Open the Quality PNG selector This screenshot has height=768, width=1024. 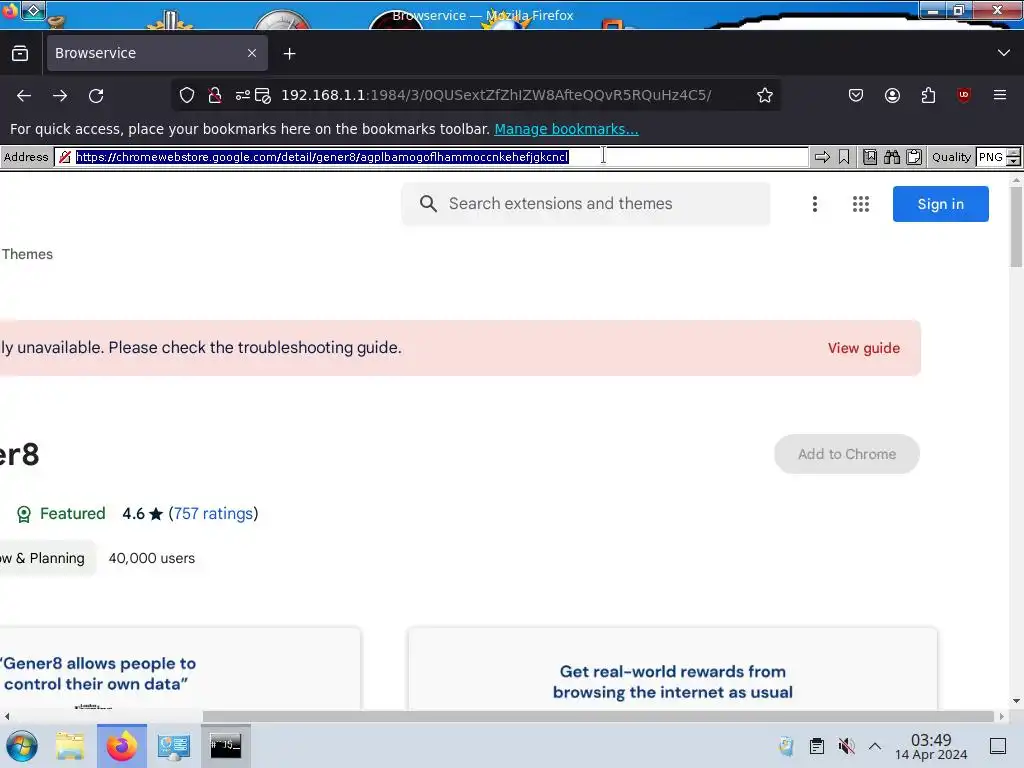[x=991, y=157]
